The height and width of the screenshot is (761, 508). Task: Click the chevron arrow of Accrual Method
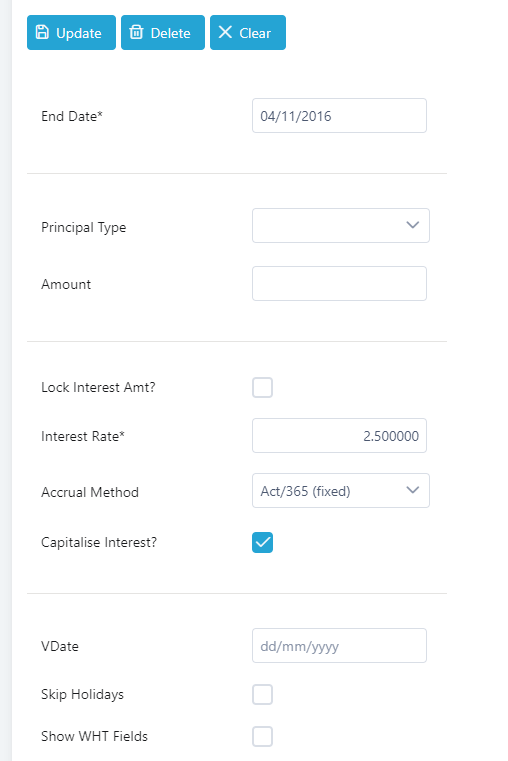[412, 490]
